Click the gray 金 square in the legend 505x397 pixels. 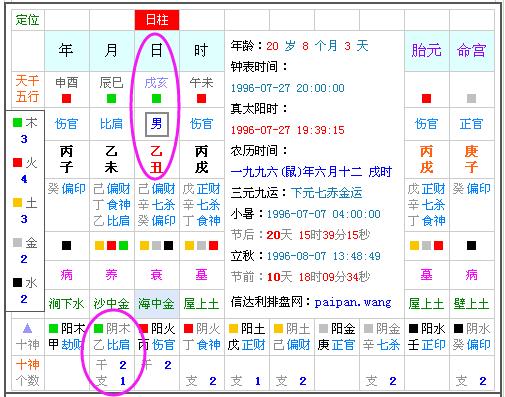(x=17, y=242)
